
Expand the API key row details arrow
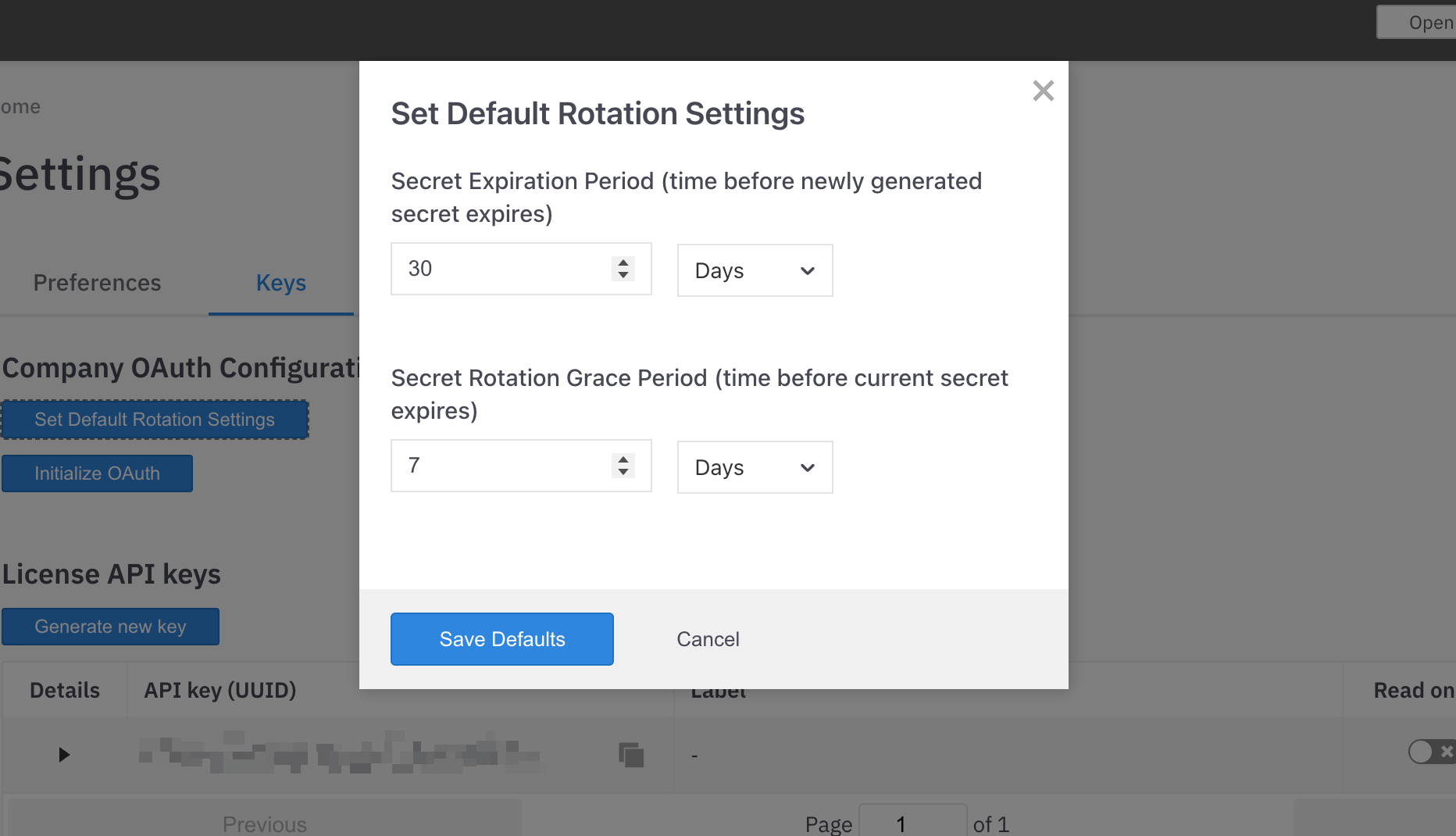(x=64, y=755)
